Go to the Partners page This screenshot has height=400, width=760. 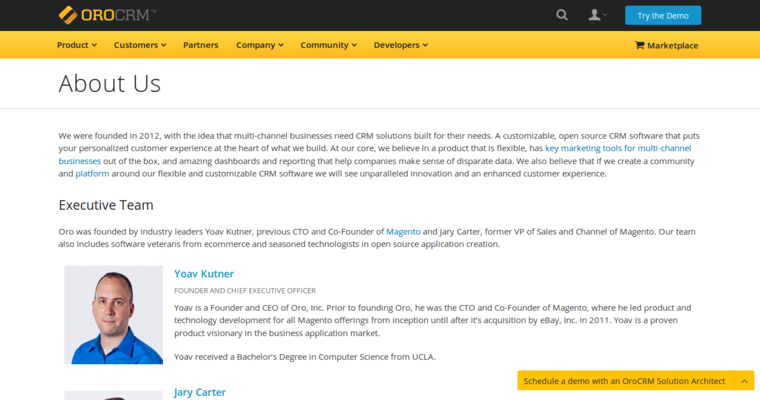(200, 45)
